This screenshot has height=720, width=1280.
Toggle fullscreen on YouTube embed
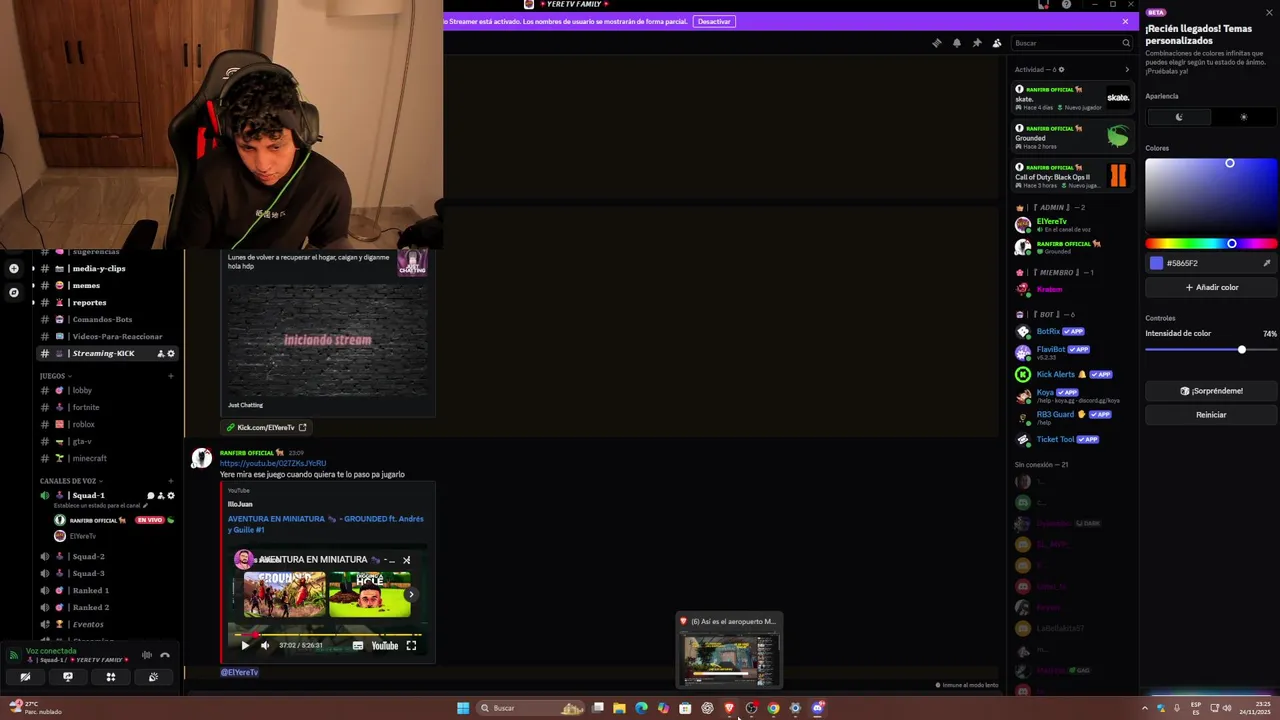(411, 646)
